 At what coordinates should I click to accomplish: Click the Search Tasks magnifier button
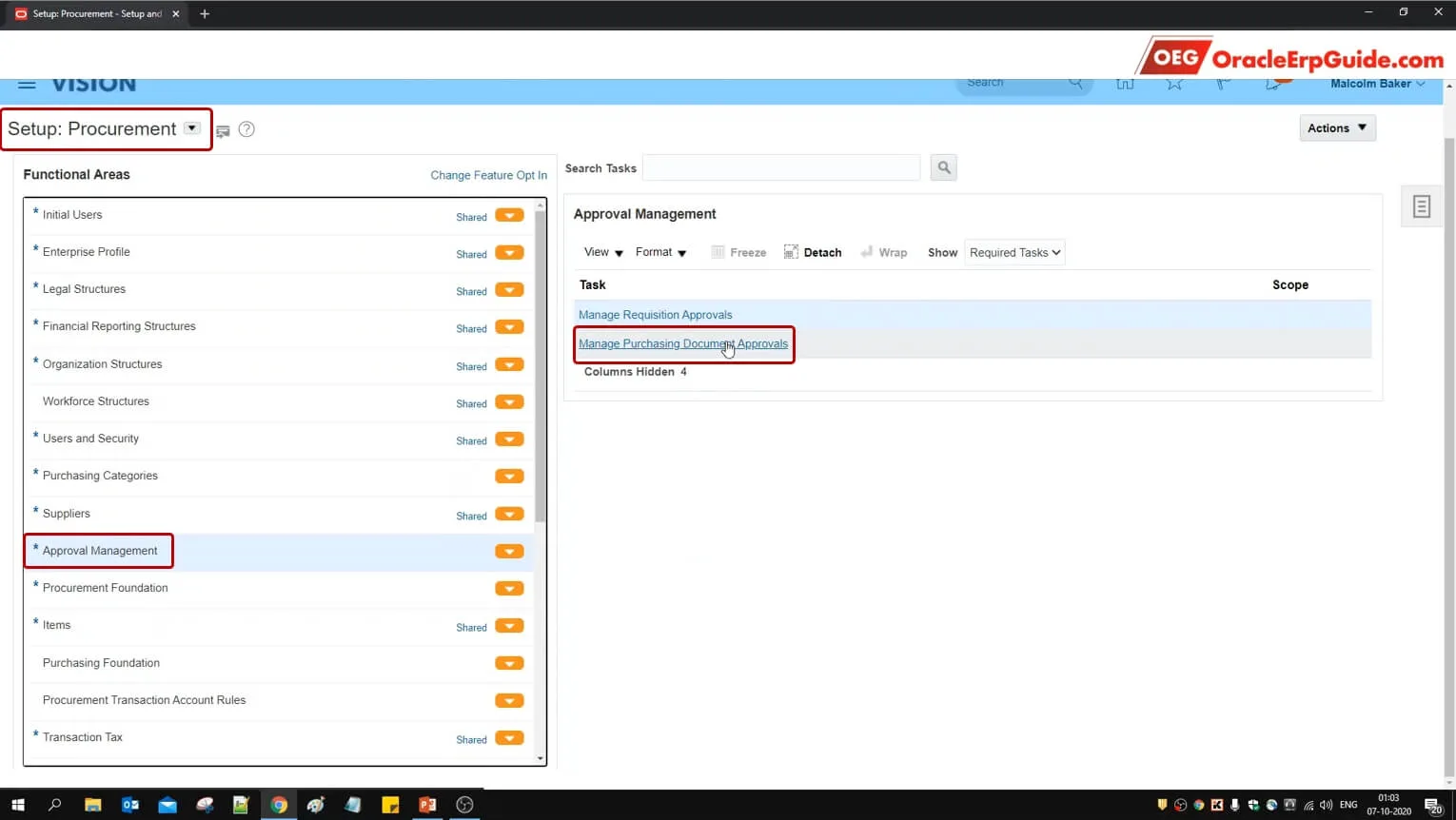[943, 167]
